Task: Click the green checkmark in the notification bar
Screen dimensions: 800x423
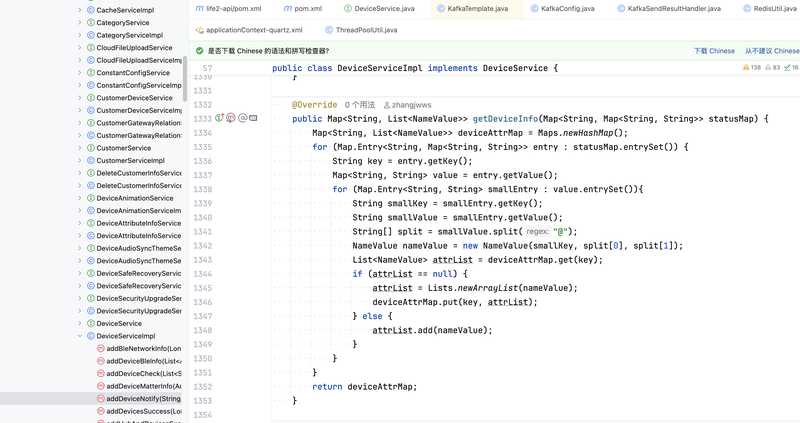Action: click(x=200, y=50)
